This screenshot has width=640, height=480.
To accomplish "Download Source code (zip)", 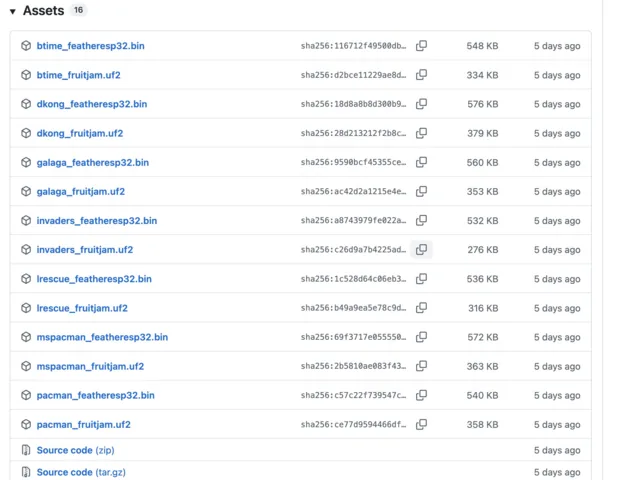I will pyautogui.click(x=76, y=450).
